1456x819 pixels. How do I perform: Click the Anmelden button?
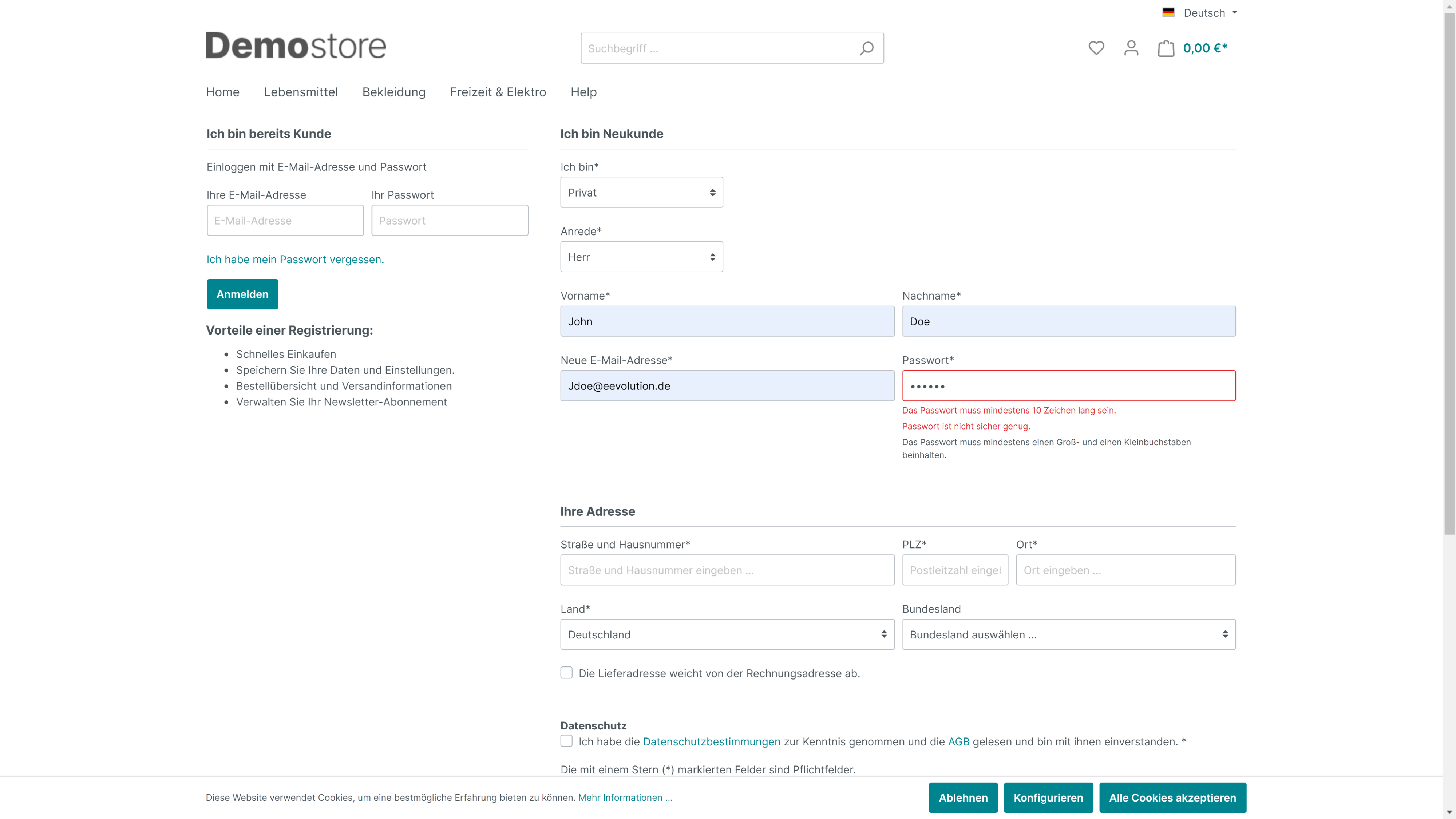click(x=242, y=294)
